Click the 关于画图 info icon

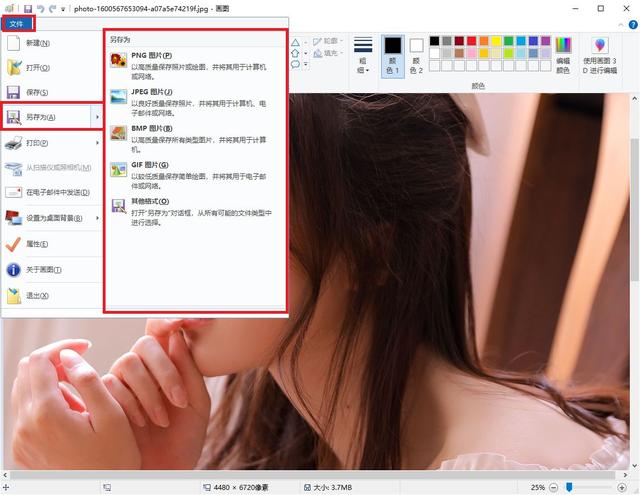[x=13, y=270]
